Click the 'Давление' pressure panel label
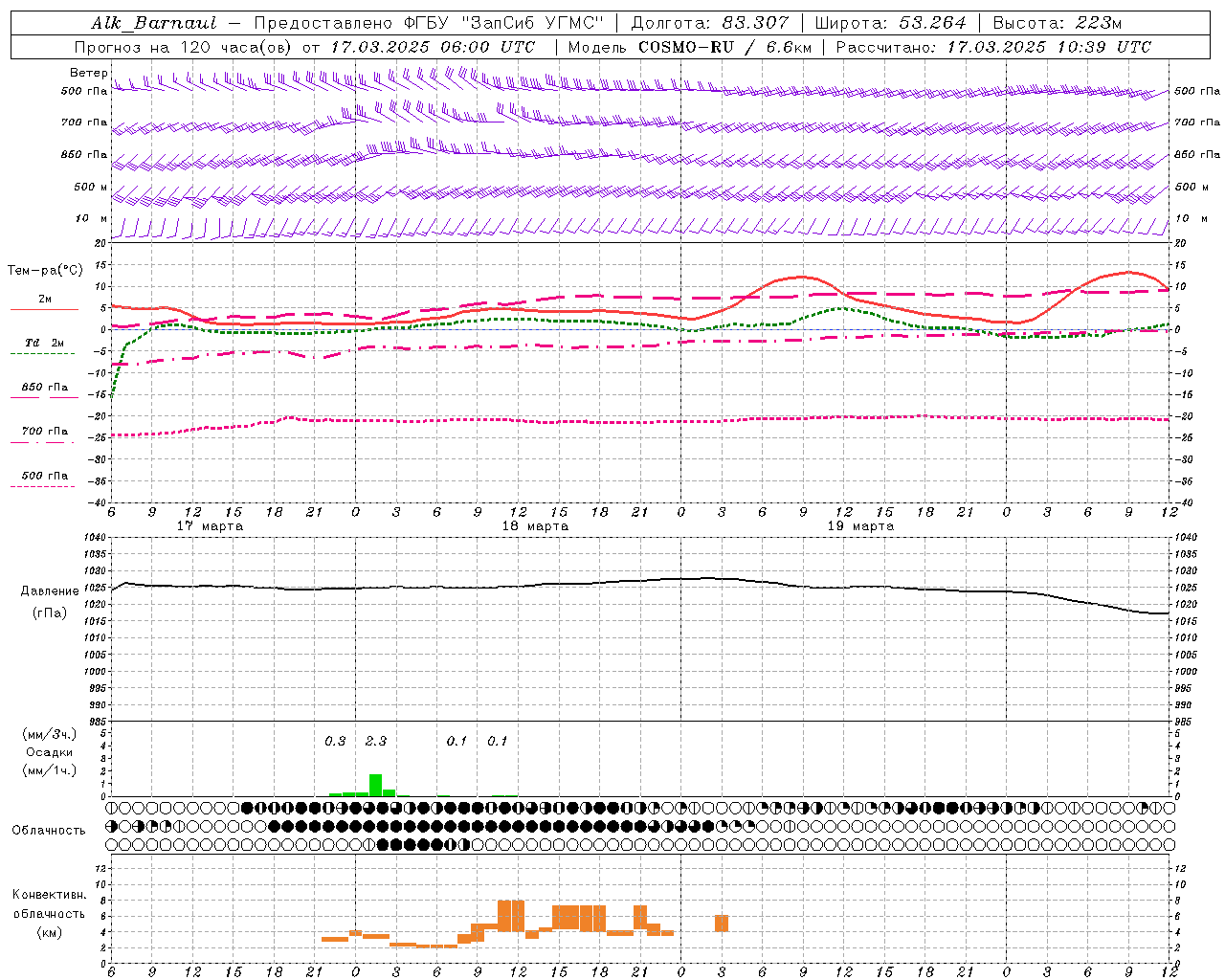Screen dimensions: 1225x980 tap(50, 591)
